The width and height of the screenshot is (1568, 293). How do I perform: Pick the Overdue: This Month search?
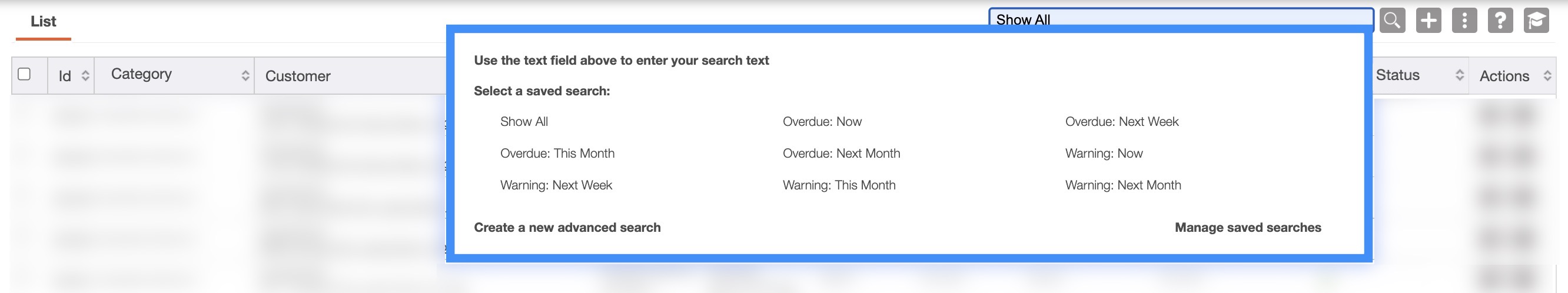click(557, 153)
